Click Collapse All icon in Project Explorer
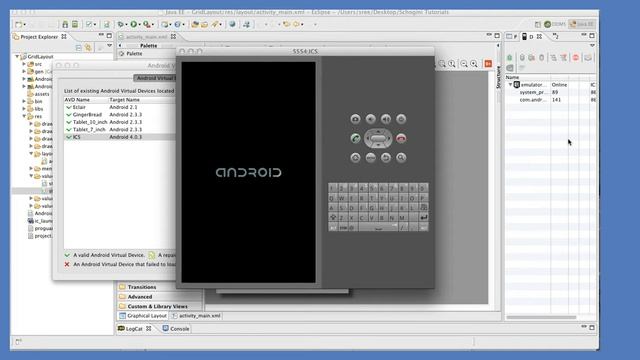The width and height of the screenshot is (640, 360). click(79, 48)
